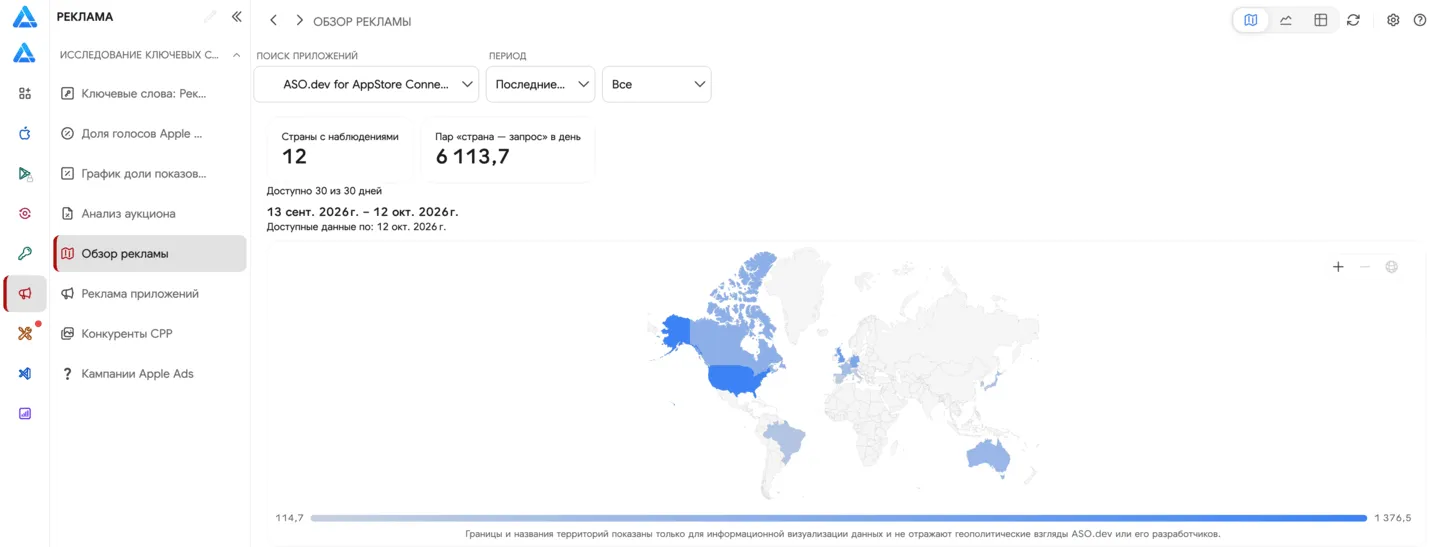Click the ОБЗОР РЕКЛАМЫ breadcrumb title
This screenshot has width=1440, height=547.
[362, 21]
